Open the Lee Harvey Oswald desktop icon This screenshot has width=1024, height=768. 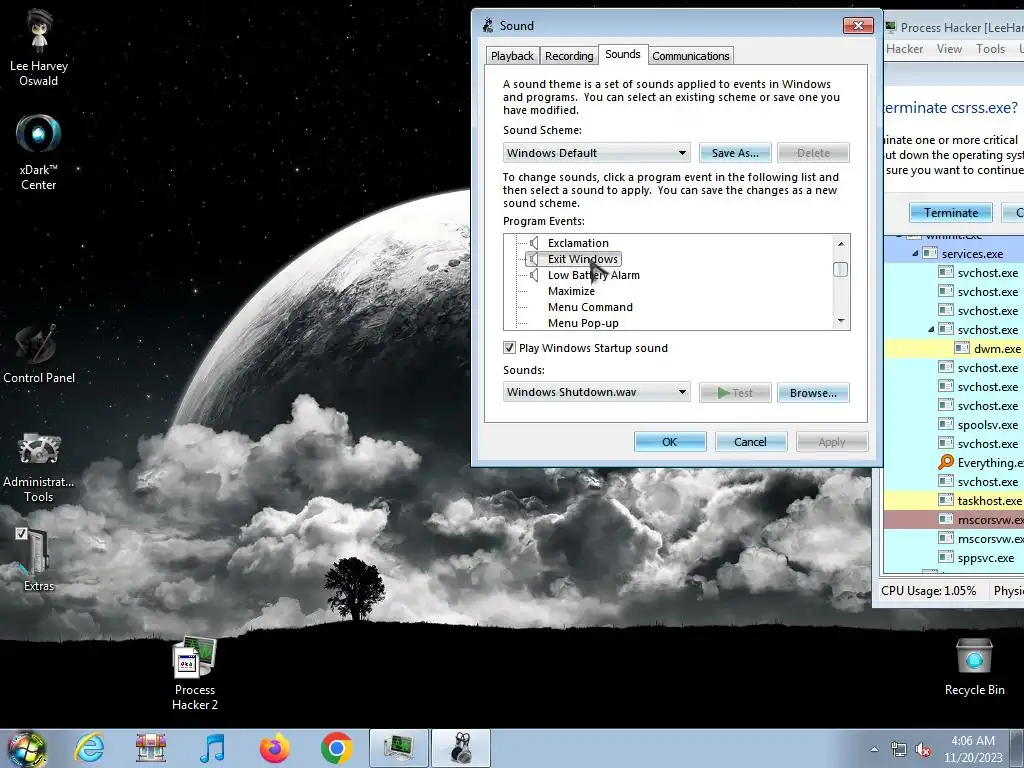(39, 48)
